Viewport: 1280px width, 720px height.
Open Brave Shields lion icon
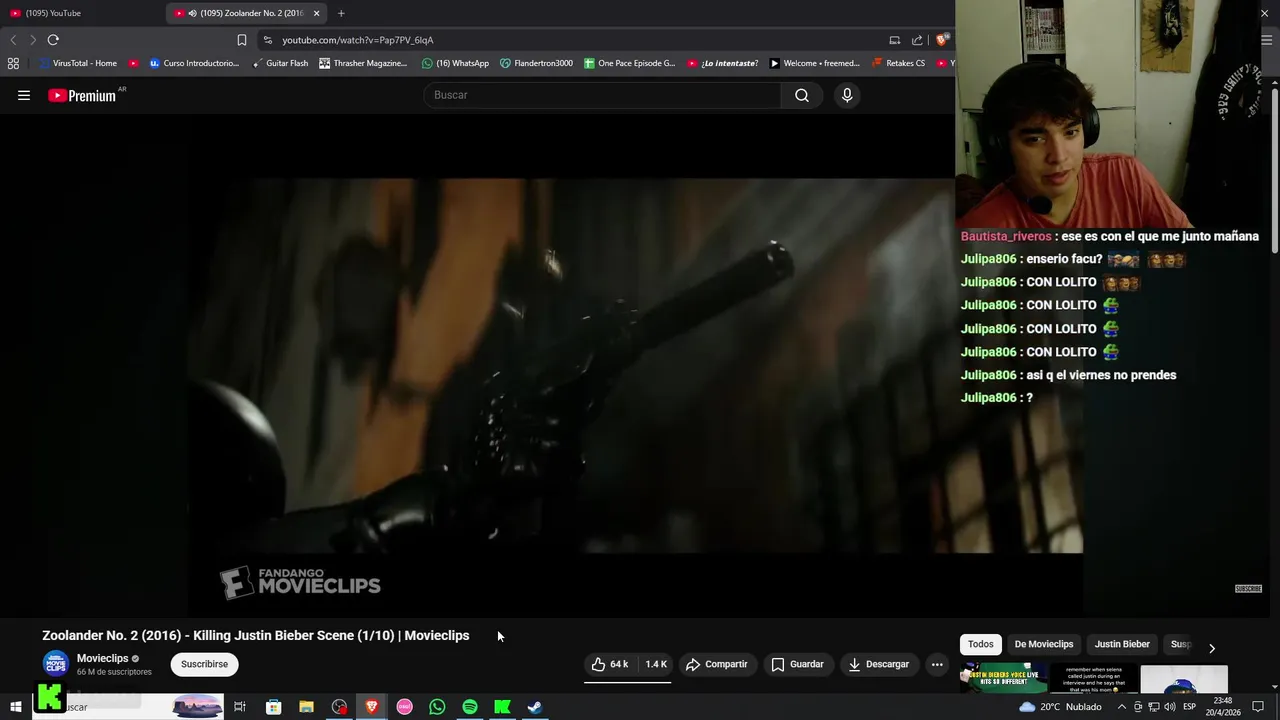pyautogui.click(x=941, y=40)
